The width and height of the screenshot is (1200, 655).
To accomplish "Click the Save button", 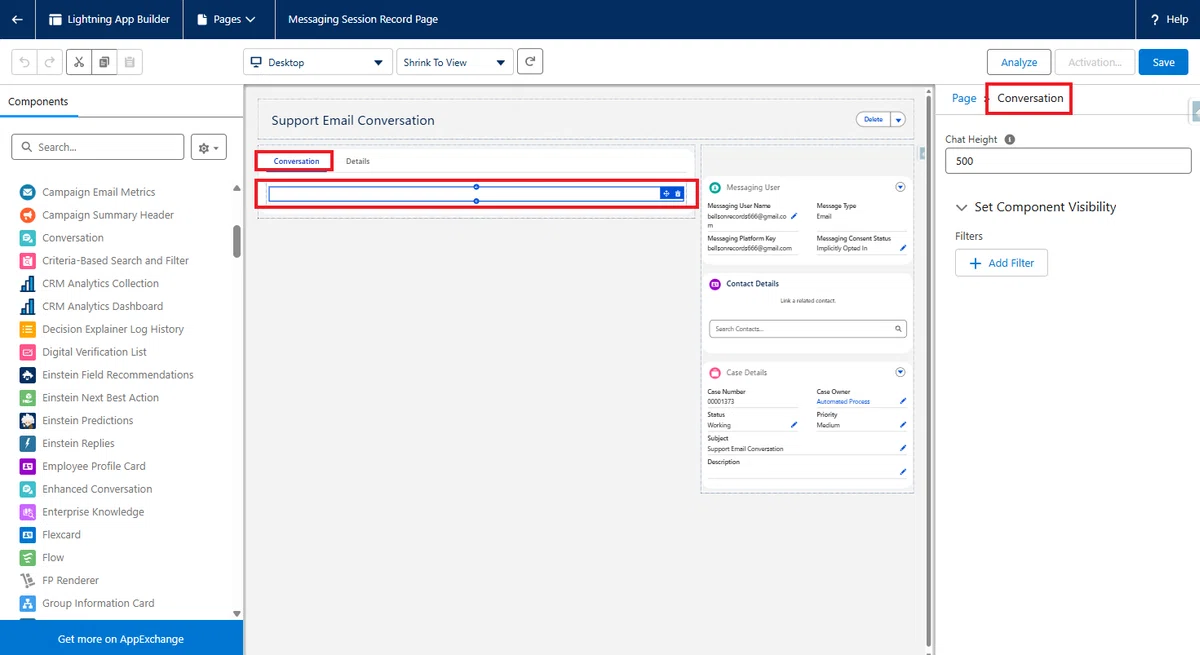I will click(x=1163, y=62).
